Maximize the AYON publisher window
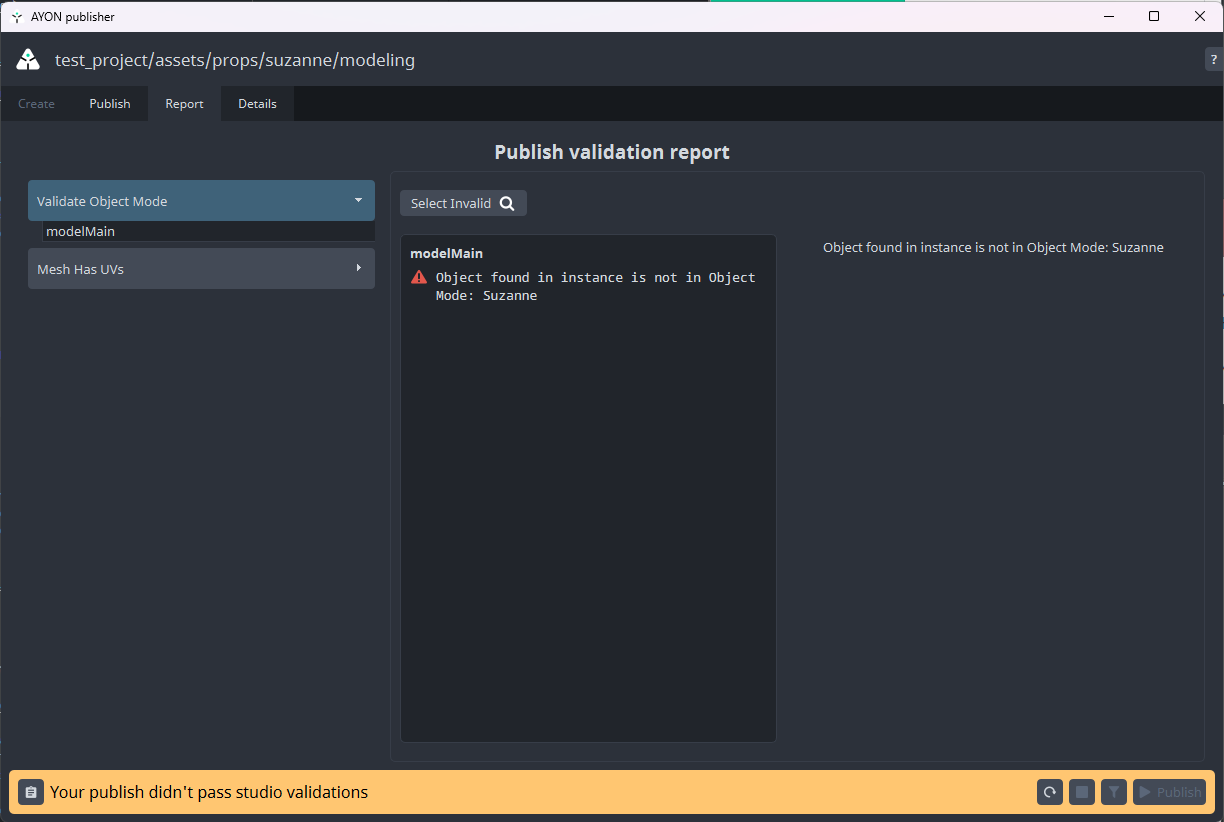 pos(1154,16)
